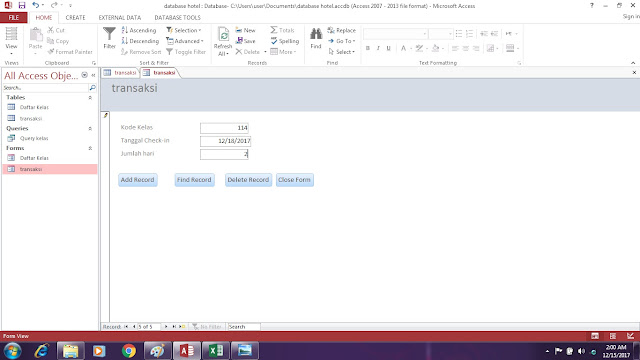Viewport: 640px width, 360px height.
Task: Open the Daftar Kelas form
Action: [34, 158]
